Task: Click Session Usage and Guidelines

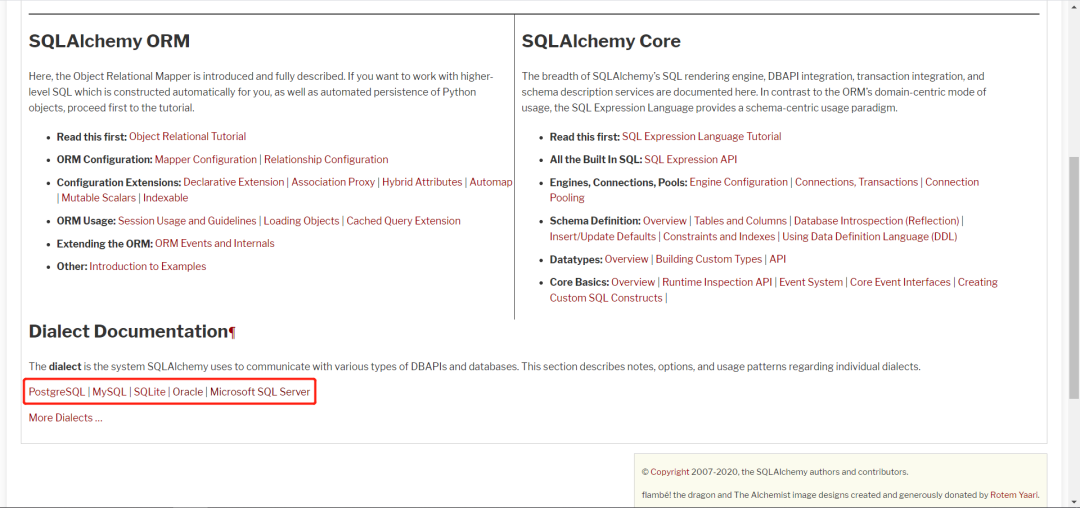Action: tap(189, 220)
